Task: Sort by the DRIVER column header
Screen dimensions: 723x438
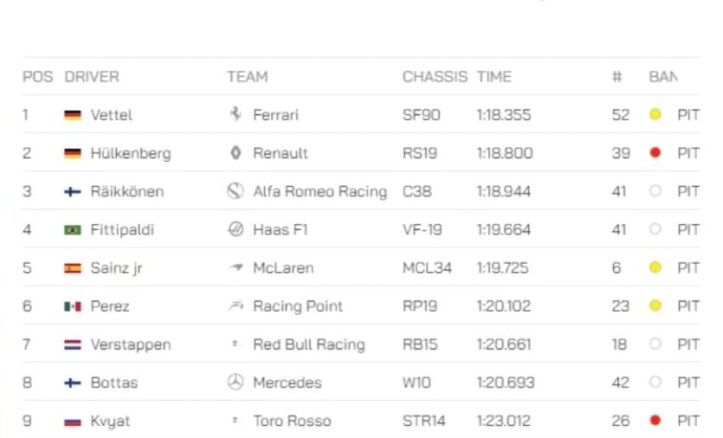Action: tap(91, 77)
